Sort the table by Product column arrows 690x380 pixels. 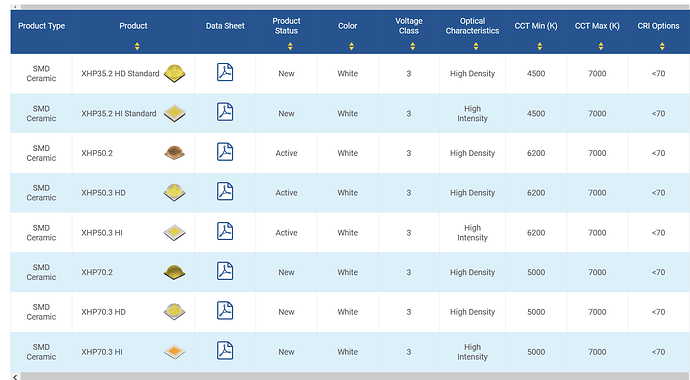click(x=137, y=46)
